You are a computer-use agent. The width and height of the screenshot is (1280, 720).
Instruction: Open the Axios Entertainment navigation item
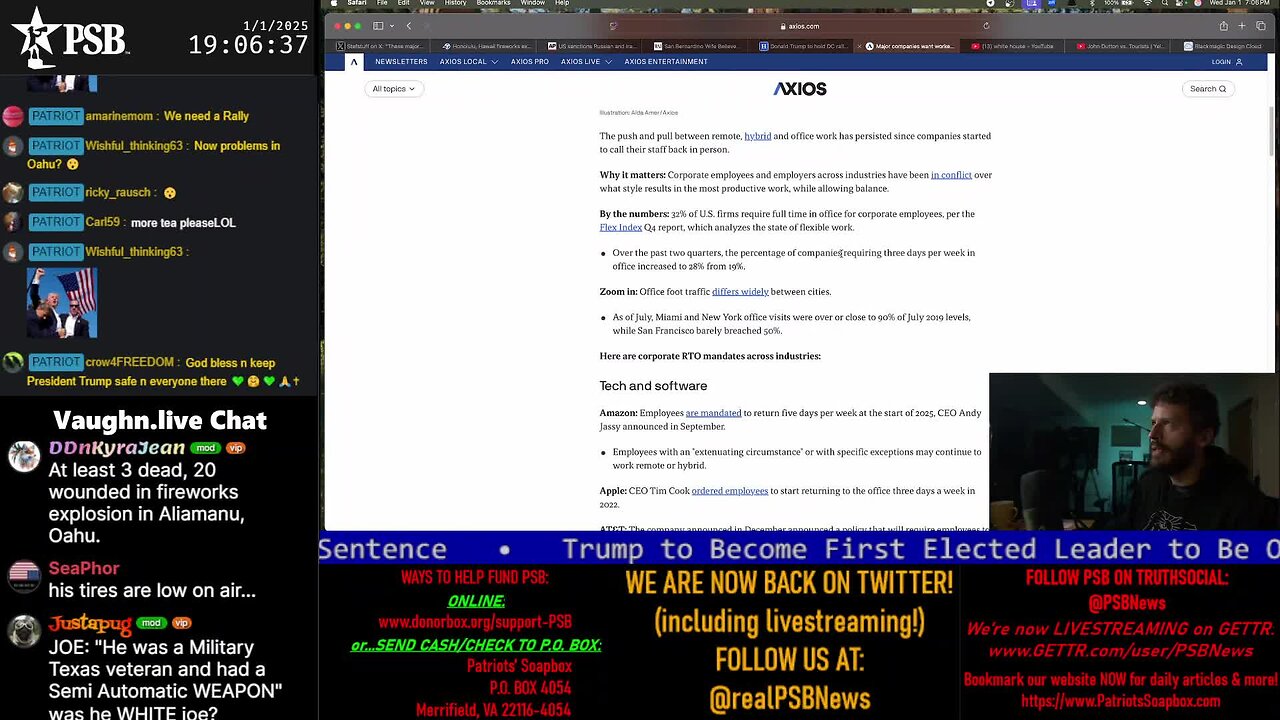click(x=666, y=62)
